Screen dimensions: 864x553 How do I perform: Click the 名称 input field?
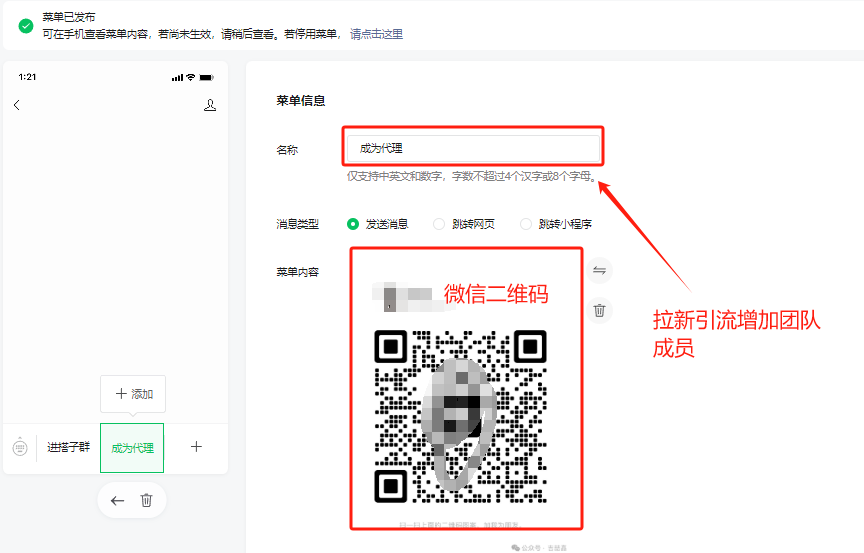pos(473,148)
